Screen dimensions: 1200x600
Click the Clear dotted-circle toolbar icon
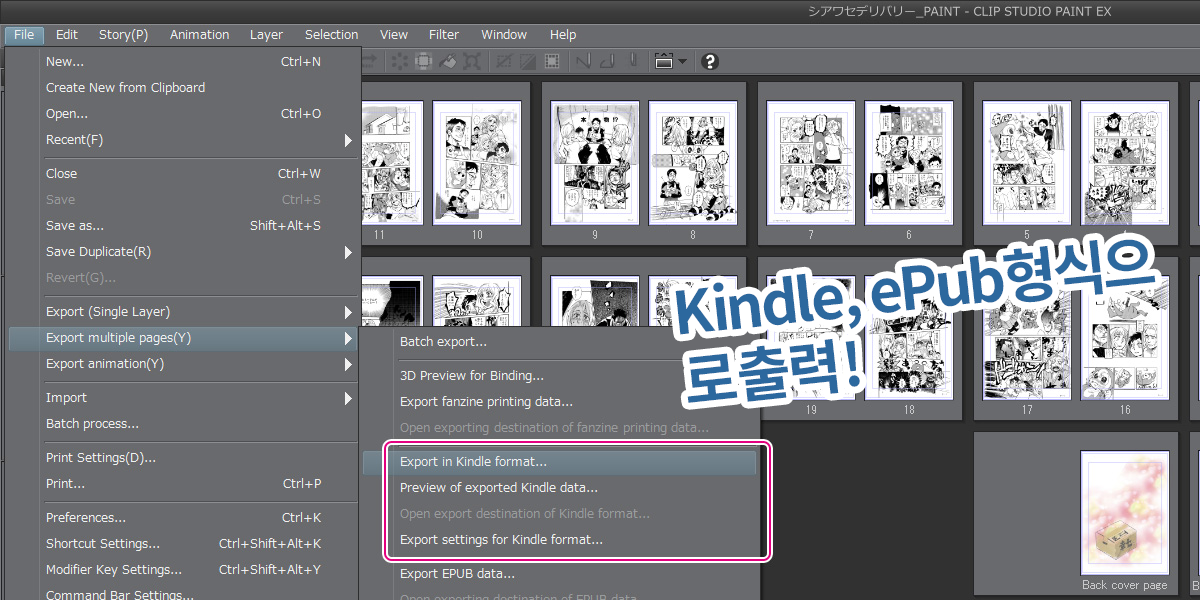[399, 61]
